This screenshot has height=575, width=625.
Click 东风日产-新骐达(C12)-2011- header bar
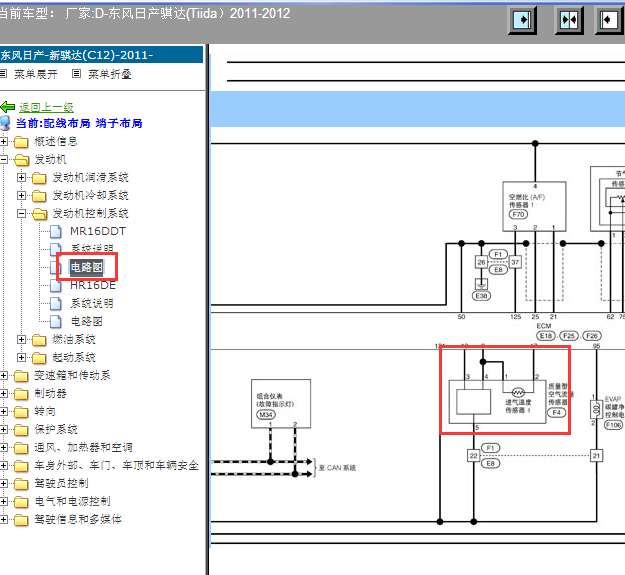tap(101, 55)
